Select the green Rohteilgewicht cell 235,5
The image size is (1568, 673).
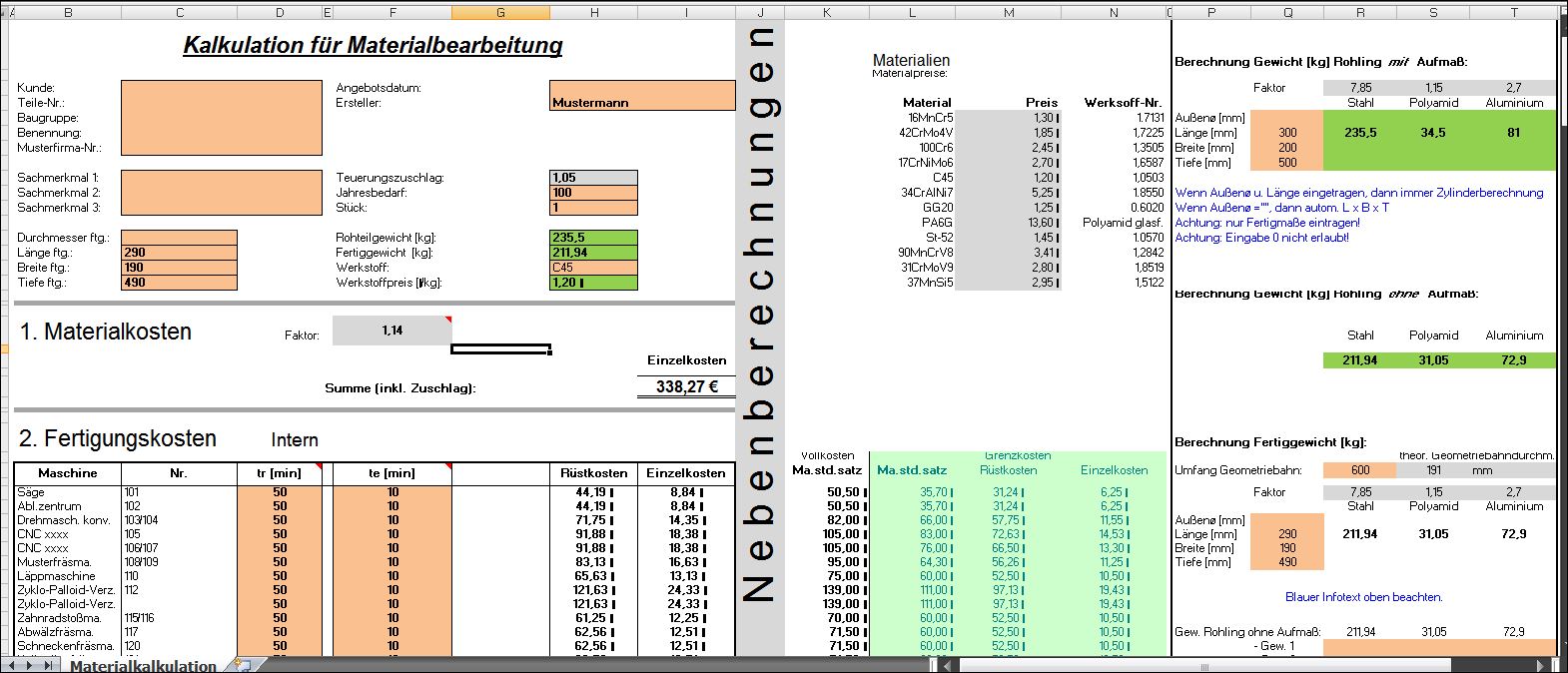593,238
